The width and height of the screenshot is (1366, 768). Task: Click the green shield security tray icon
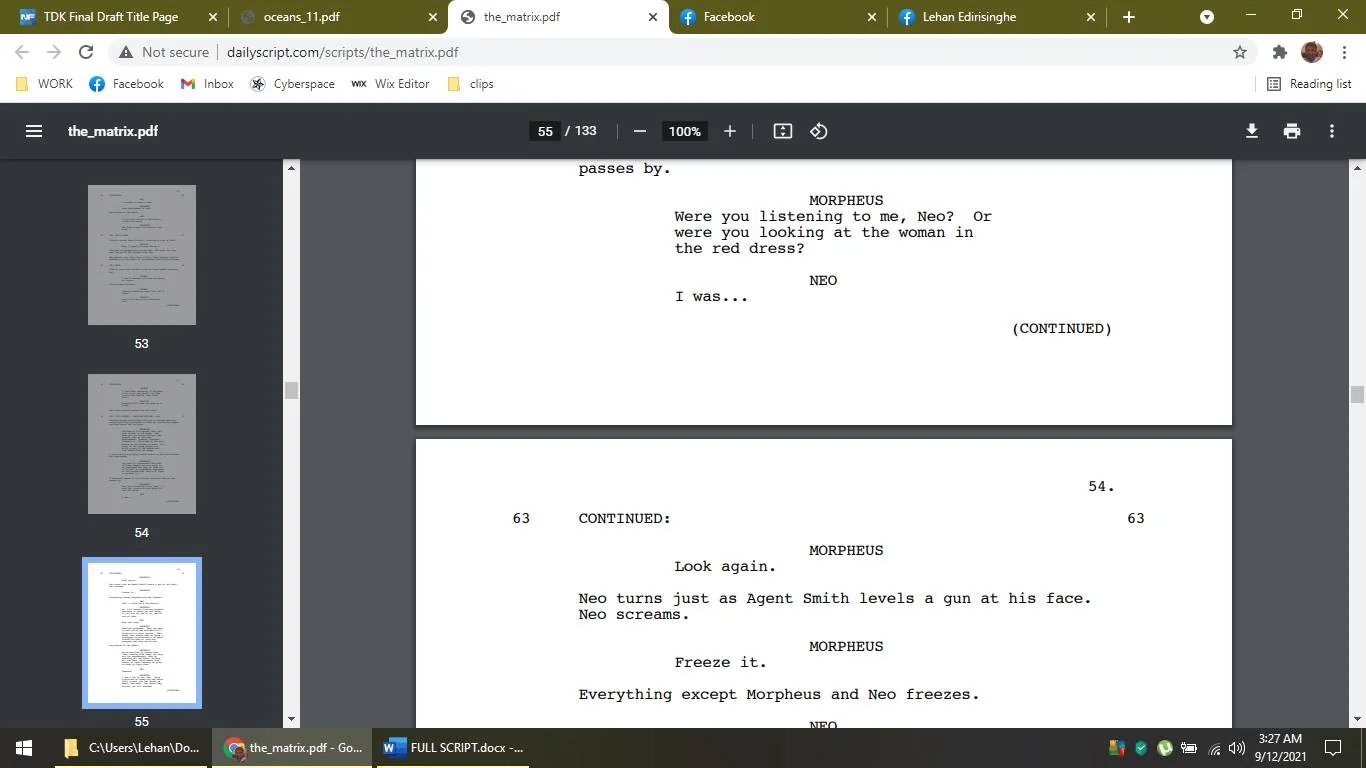coord(1141,748)
